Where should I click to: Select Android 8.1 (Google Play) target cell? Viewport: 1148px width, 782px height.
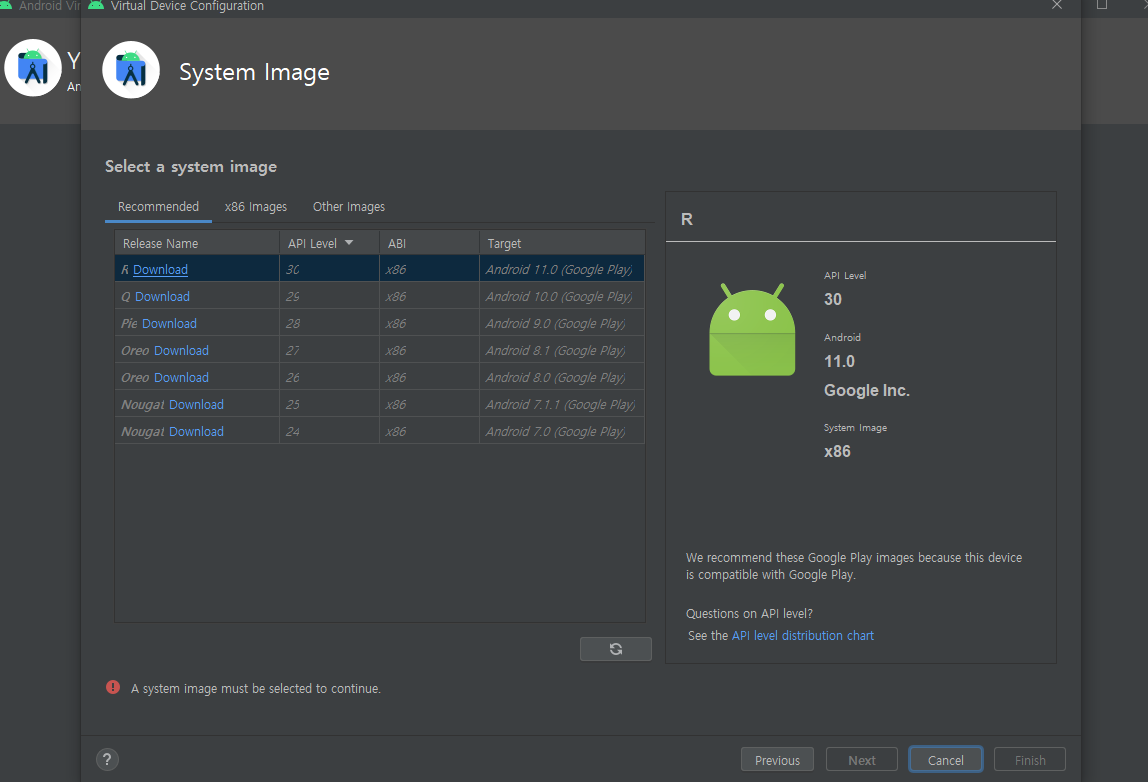562,351
